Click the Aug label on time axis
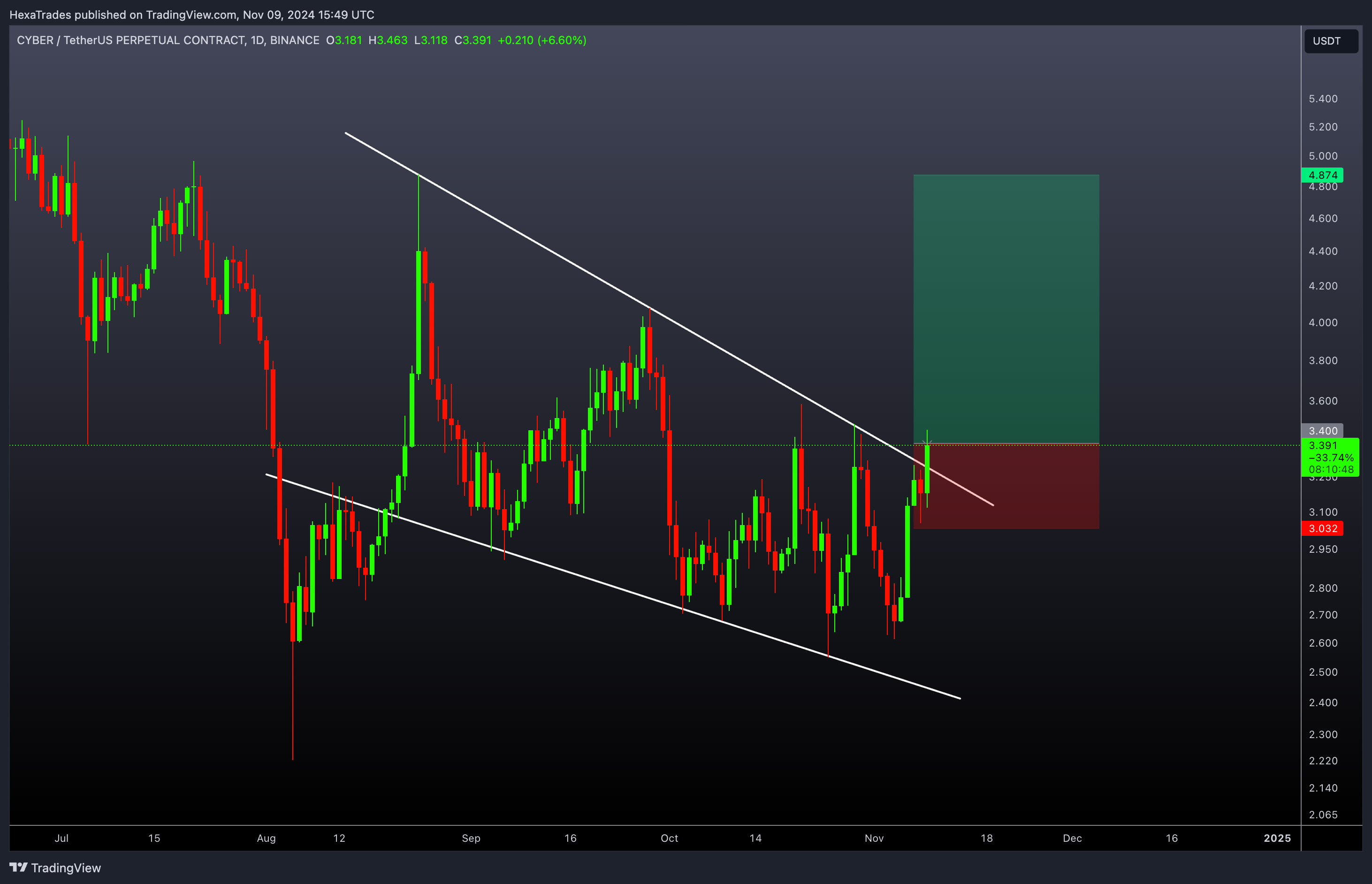This screenshot has width=1372, height=884. (266, 838)
